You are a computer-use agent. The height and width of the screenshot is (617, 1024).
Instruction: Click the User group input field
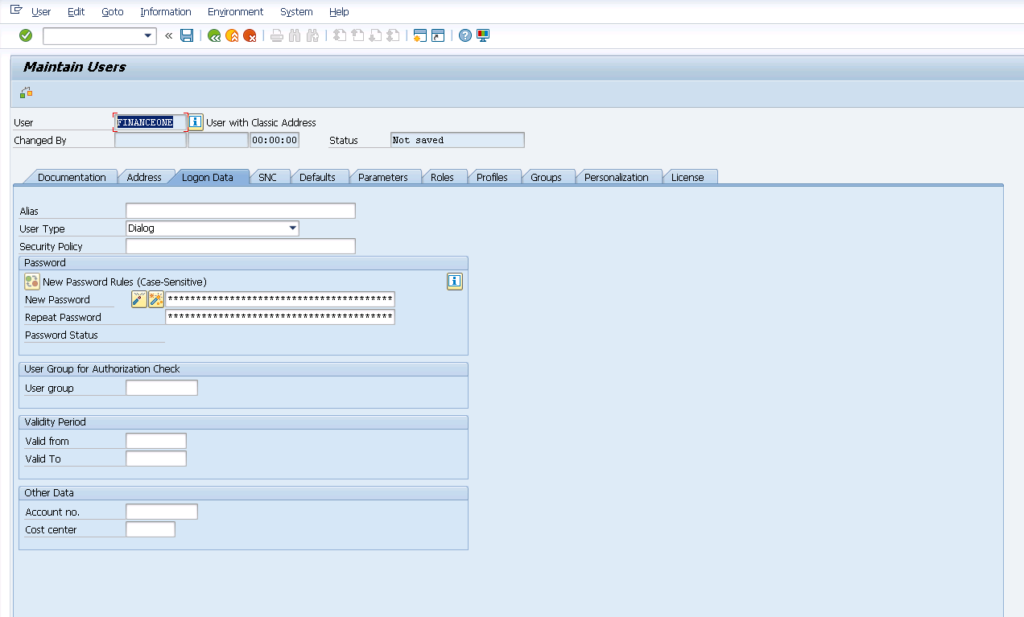pyautogui.click(x=161, y=388)
